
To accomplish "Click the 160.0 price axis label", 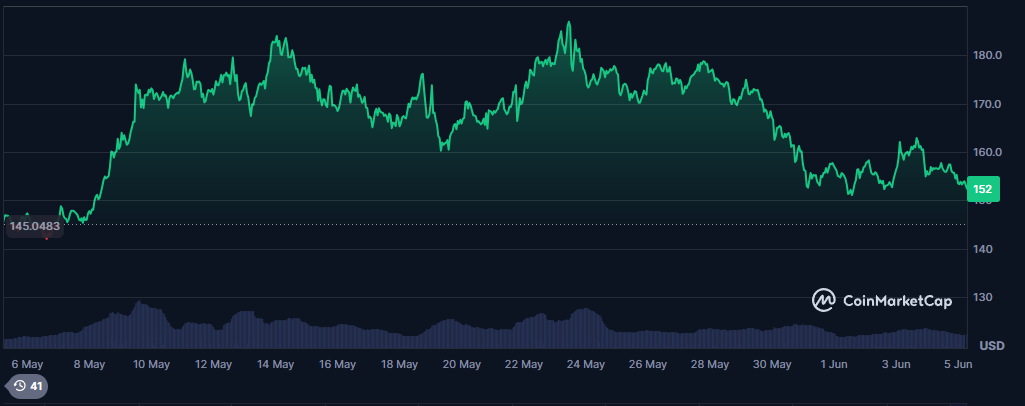I will click(988, 152).
